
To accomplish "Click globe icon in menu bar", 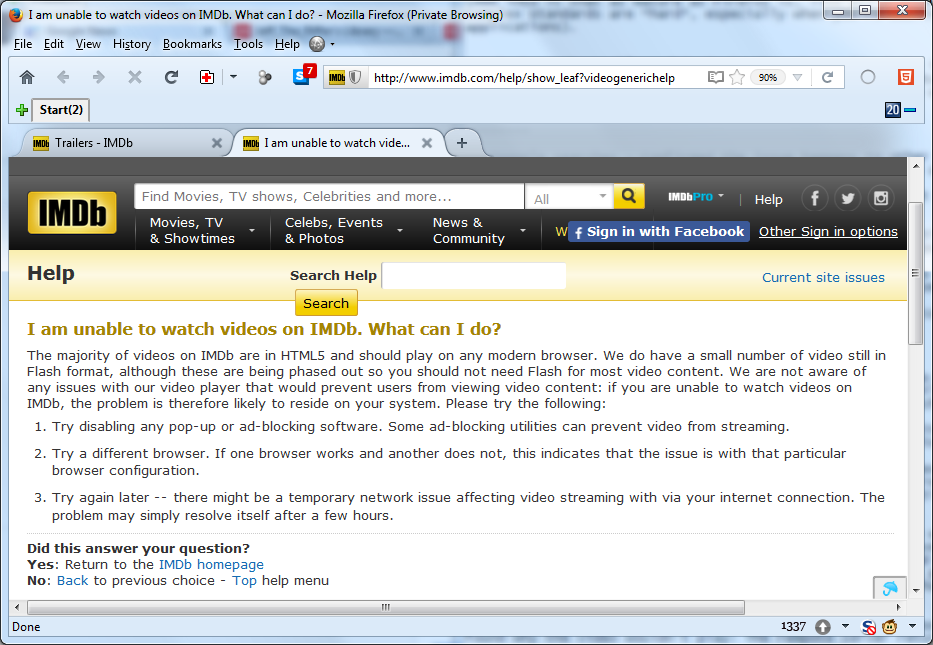I will [317, 44].
